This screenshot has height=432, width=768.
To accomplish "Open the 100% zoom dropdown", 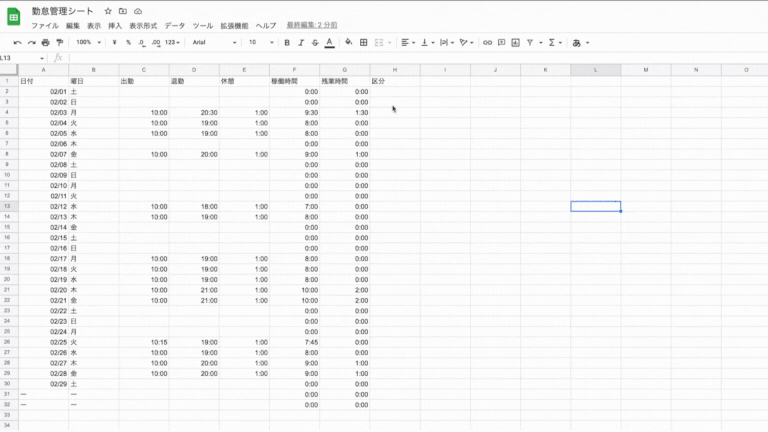I will pos(88,43).
